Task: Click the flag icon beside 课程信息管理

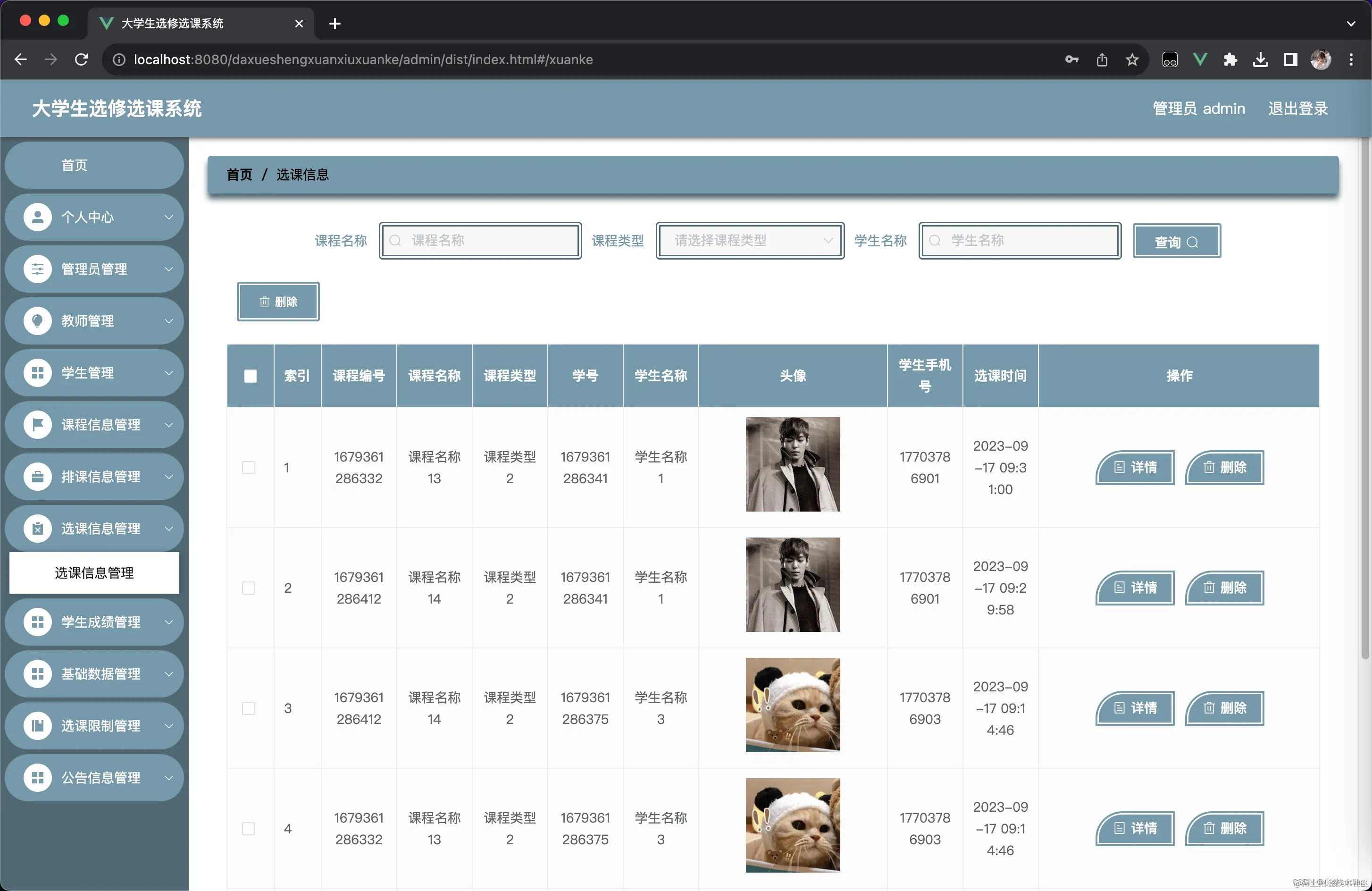Action: [37, 425]
